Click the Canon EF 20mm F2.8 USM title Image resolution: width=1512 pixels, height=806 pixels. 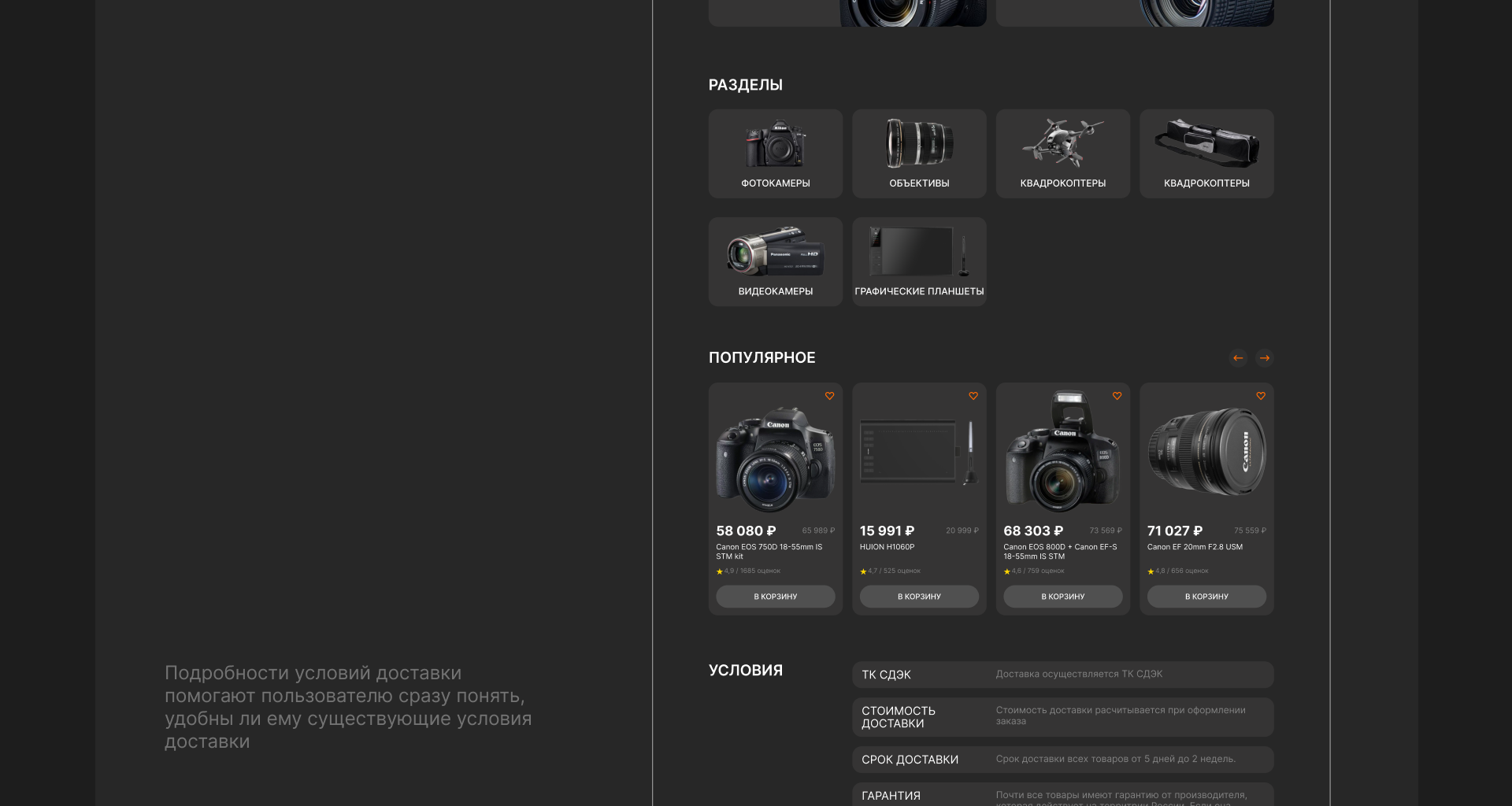(1195, 547)
